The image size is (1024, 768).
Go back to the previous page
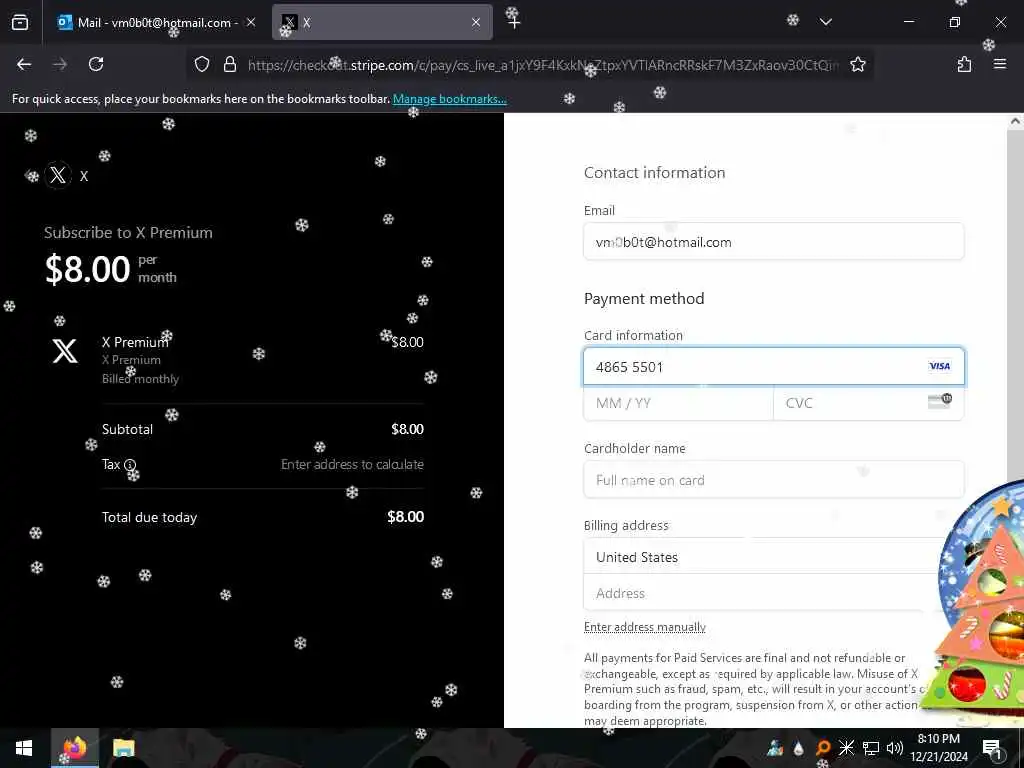tap(24, 64)
